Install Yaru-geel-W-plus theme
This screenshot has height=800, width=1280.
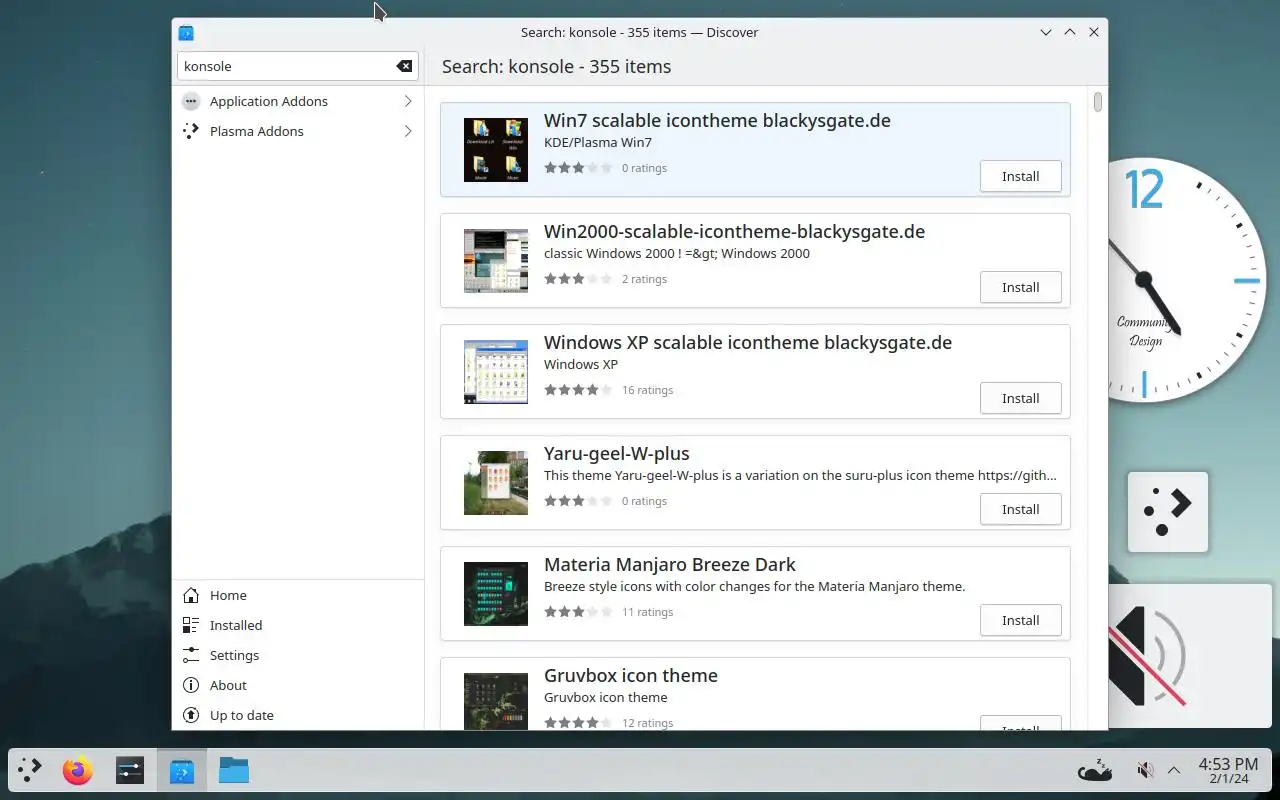point(1020,509)
